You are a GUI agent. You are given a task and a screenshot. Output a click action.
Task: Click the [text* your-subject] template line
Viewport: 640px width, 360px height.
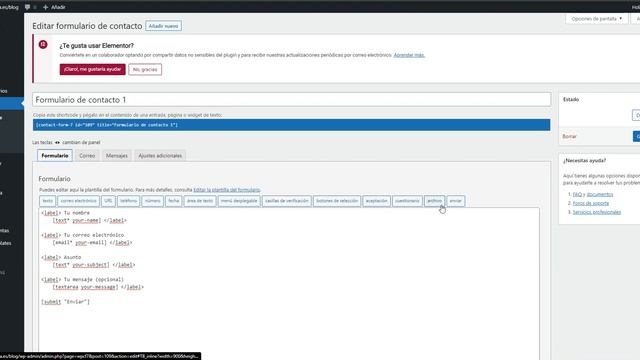click(94, 265)
